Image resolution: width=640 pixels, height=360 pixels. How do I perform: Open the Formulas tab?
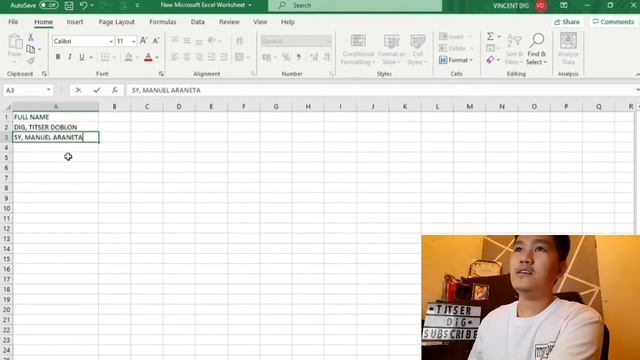[162, 22]
